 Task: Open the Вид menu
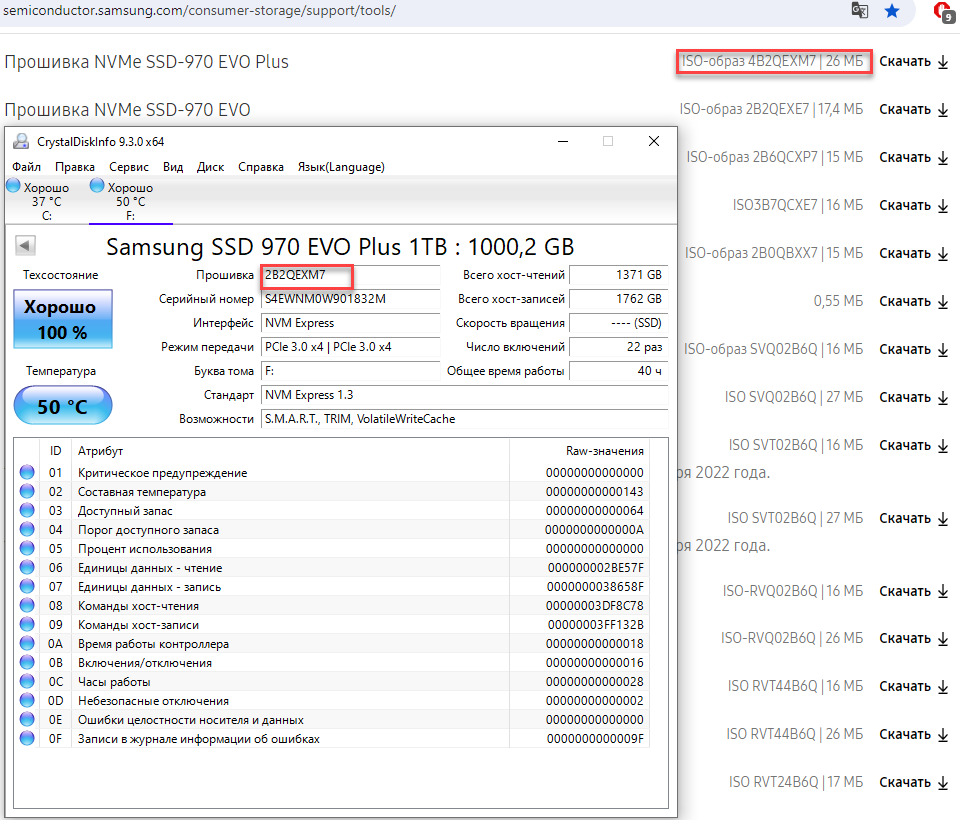[x=173, y=167]
